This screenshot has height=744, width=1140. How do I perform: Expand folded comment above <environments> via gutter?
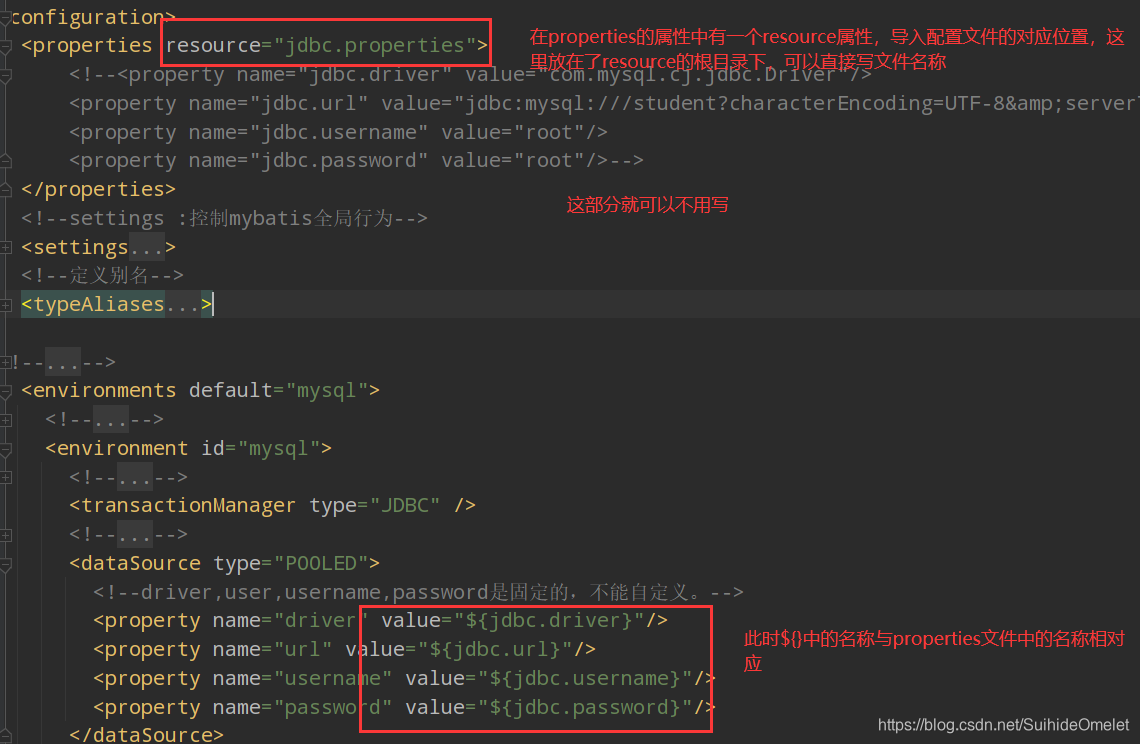[x=6, y=362]
